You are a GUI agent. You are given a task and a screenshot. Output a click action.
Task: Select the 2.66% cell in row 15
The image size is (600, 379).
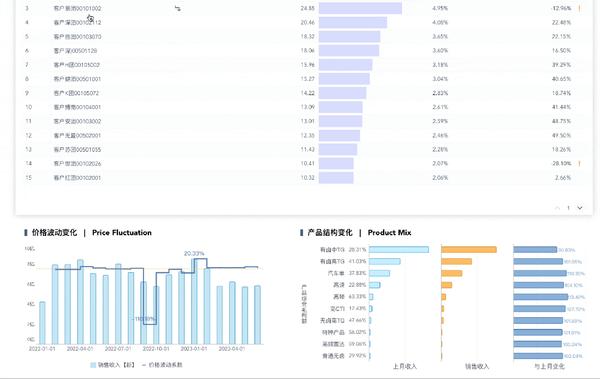563,178
